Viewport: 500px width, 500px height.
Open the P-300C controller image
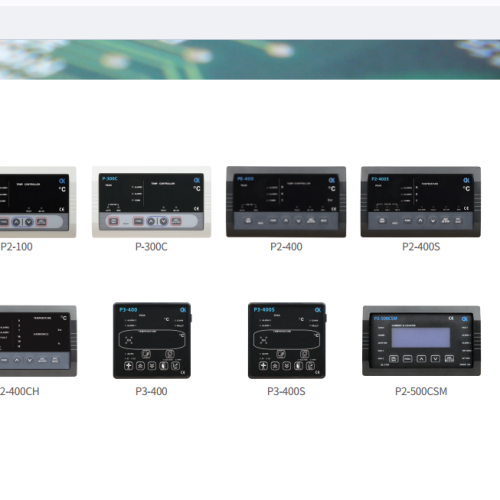[x=151, y=202]
